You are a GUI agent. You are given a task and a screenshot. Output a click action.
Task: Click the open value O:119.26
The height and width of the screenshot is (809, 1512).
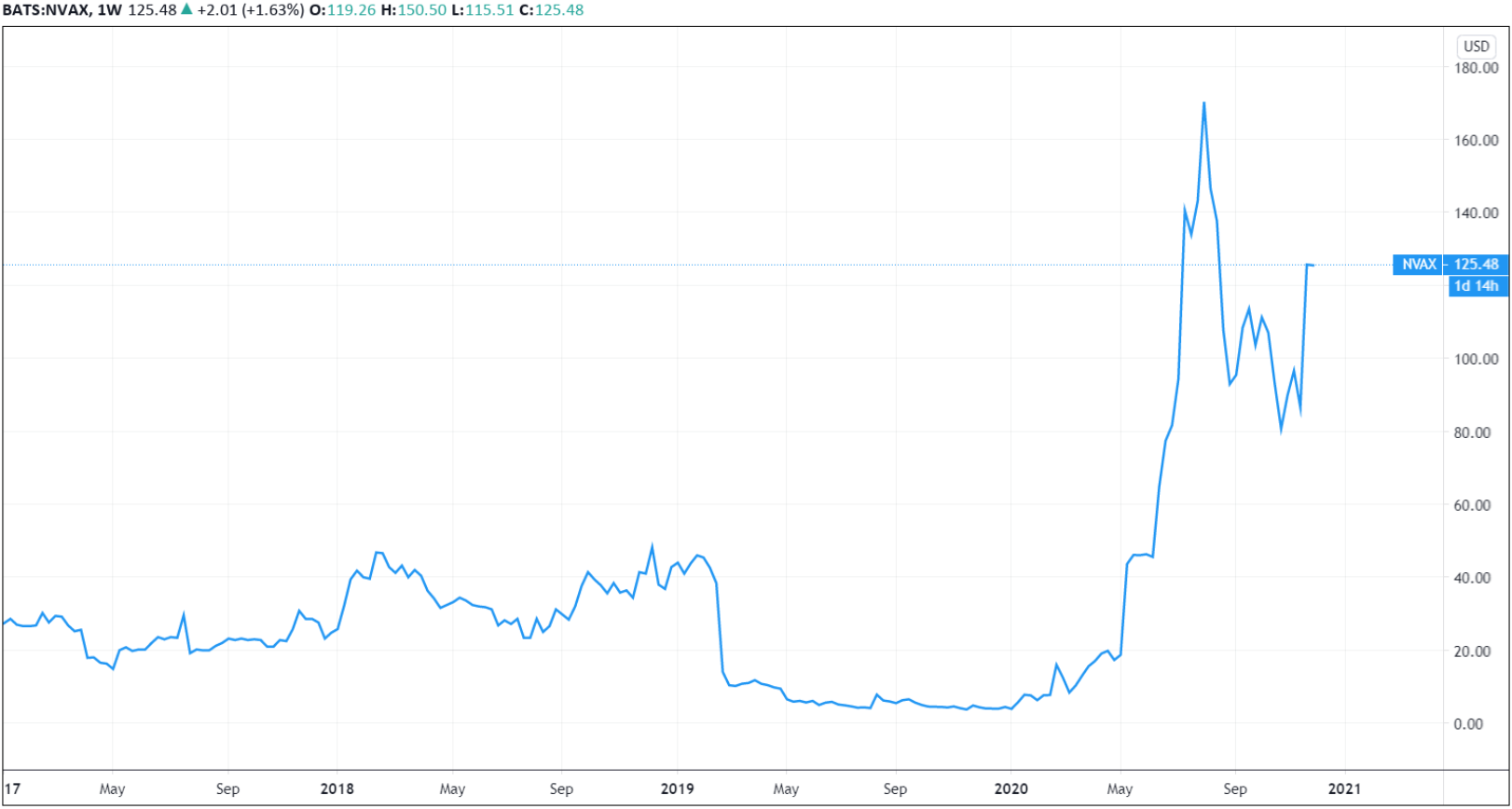click(x=341, y=10)
